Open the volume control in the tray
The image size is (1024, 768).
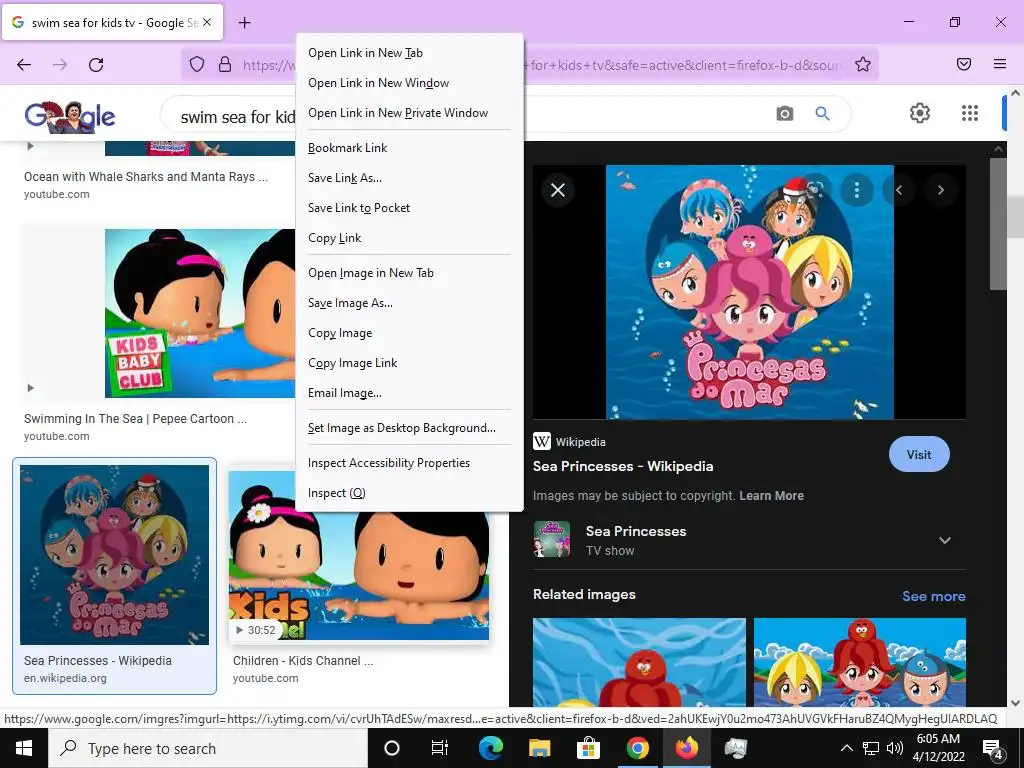coord(895,748)
